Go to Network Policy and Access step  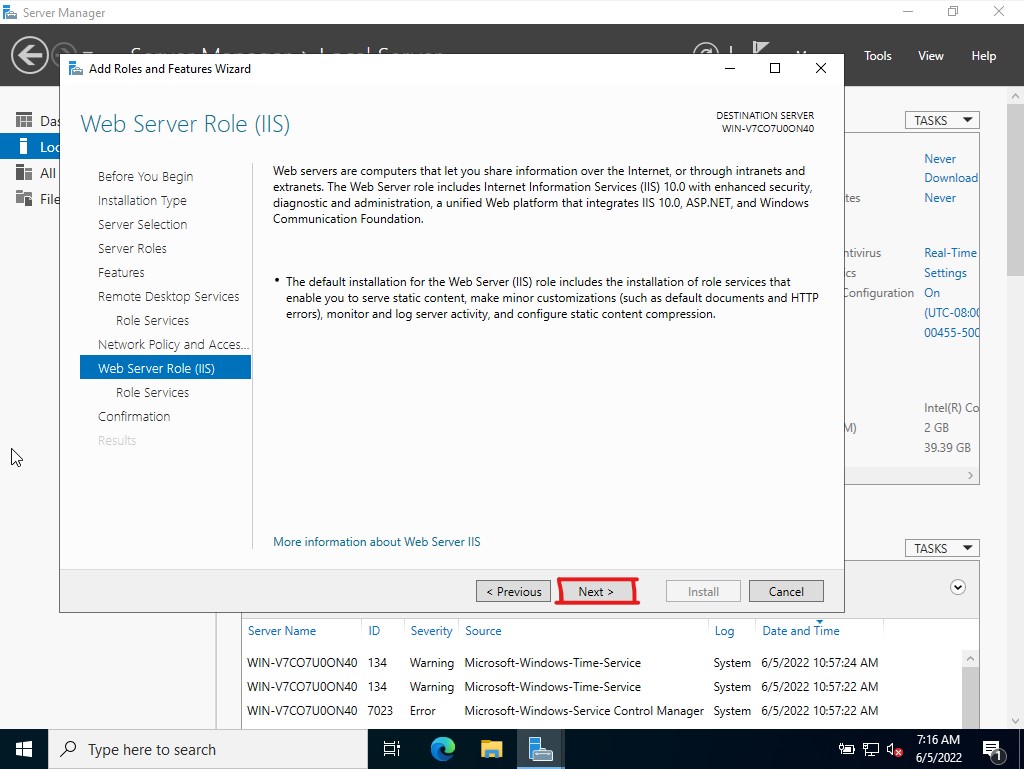coord(173,345)
